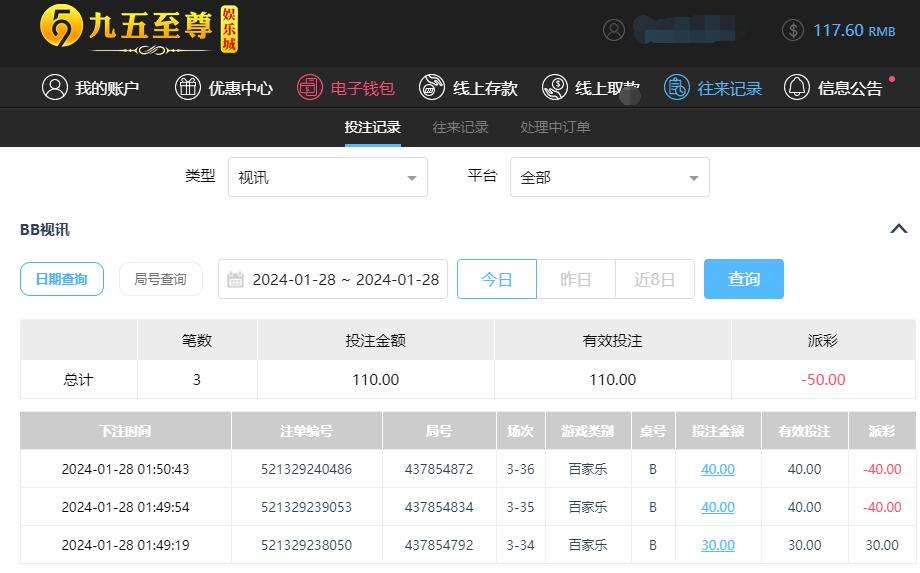
Task: Click the 电子钱包 wallet icon
Action: [310, 87]
